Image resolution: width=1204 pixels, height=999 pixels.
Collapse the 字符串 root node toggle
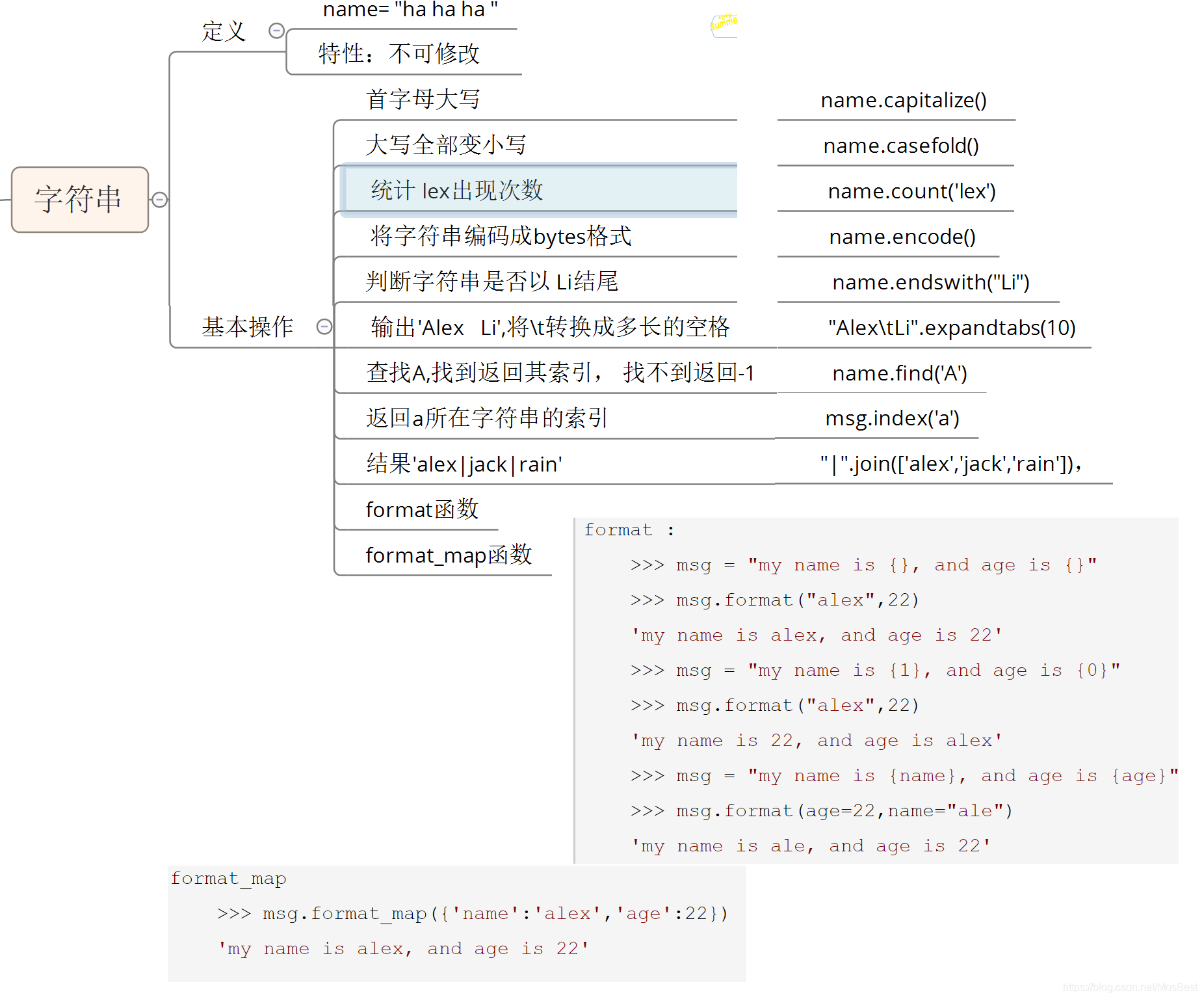(x=159, y=200)
